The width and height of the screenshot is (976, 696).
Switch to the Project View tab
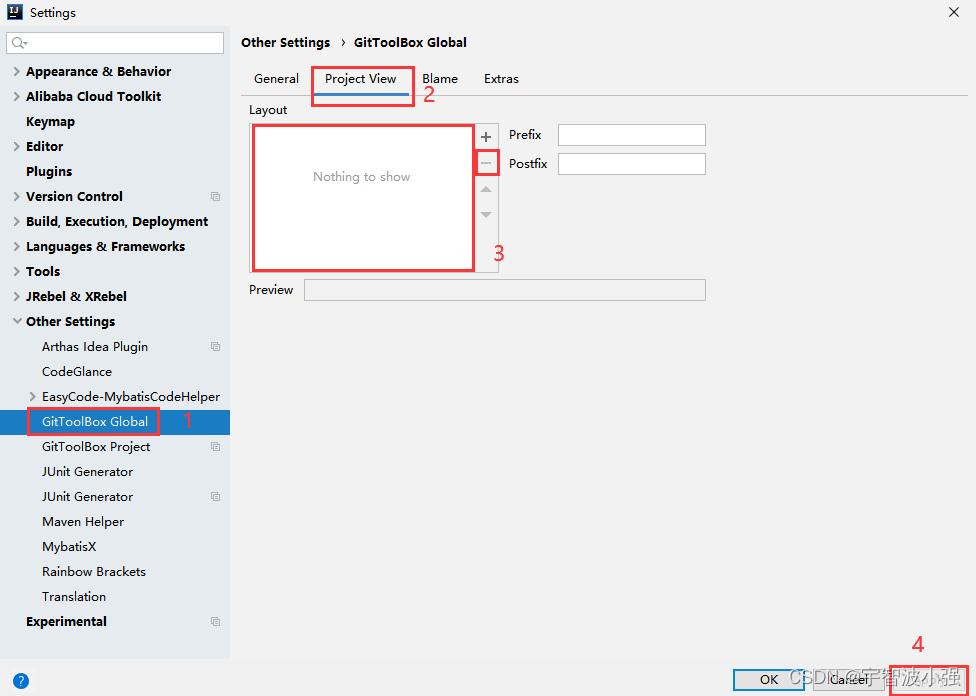361,79
